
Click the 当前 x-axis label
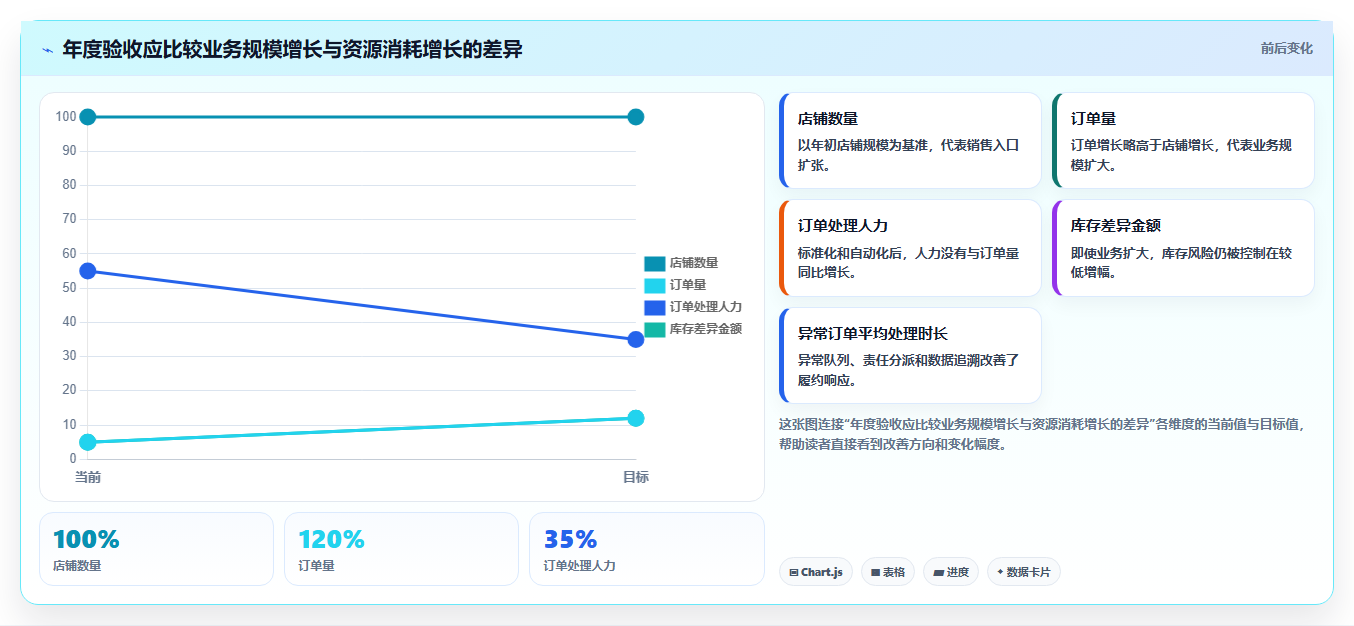click(88, 477)
